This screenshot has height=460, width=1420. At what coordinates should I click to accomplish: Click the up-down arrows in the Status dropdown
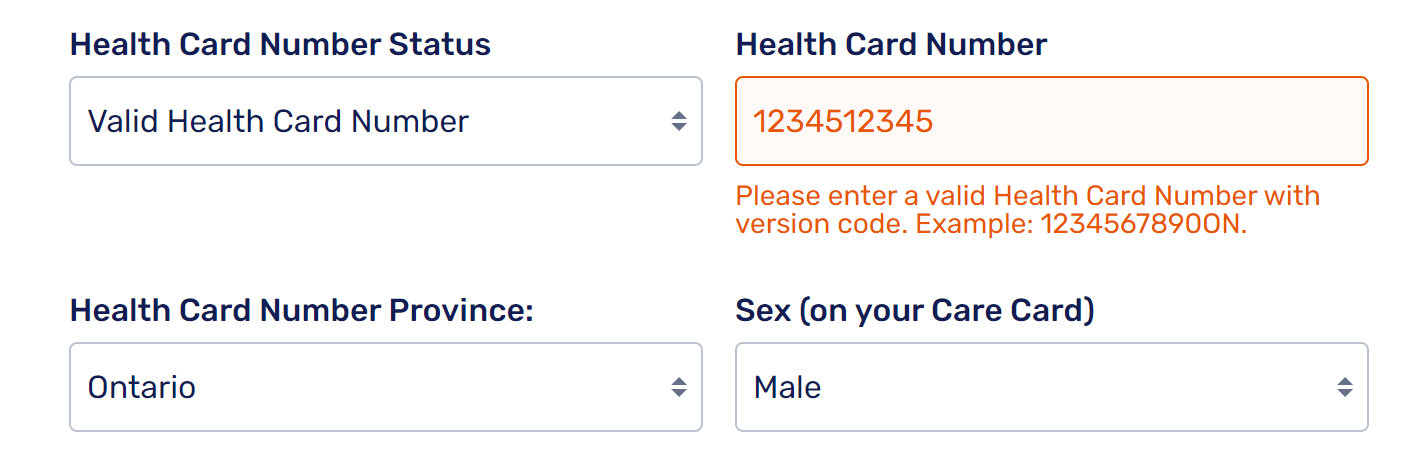click(679, 121)
